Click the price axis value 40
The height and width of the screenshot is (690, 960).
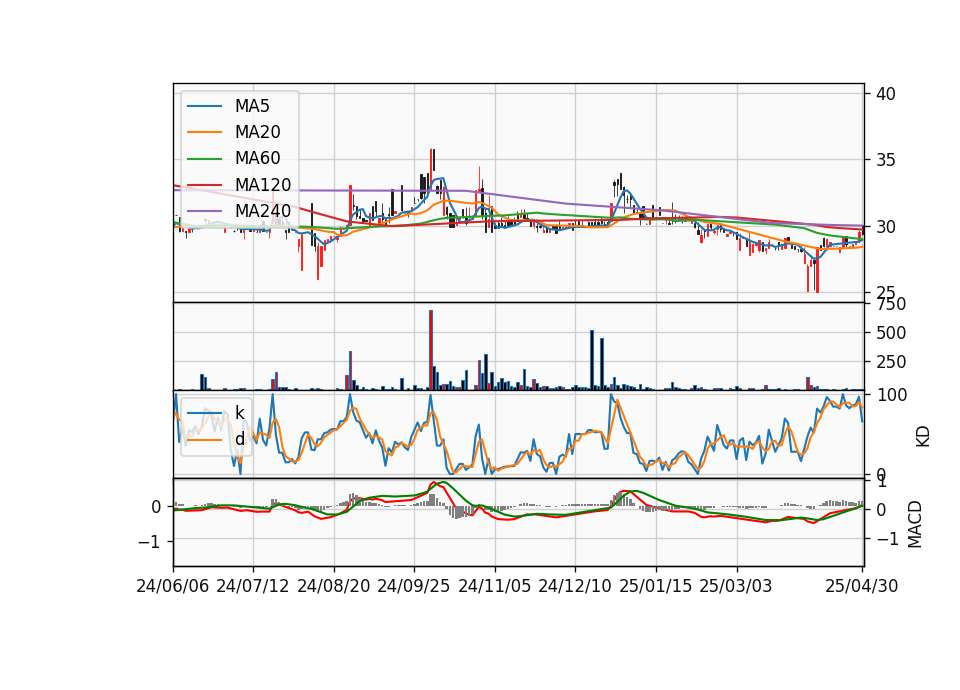(x=886, y=94)
